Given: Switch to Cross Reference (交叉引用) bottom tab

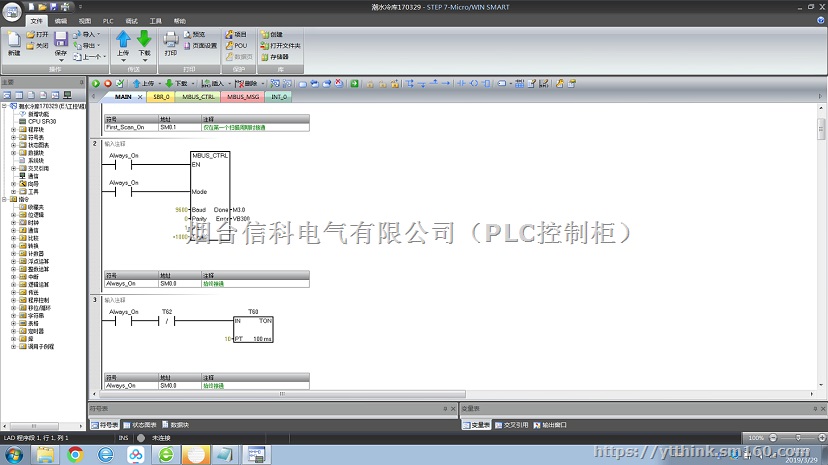Looking at the screenshot, I should (x=512, y=425).
